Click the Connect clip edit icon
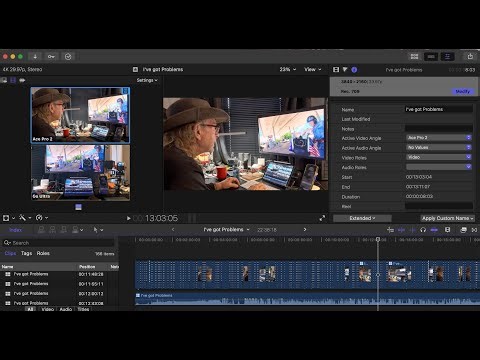 tap(41, 230)
